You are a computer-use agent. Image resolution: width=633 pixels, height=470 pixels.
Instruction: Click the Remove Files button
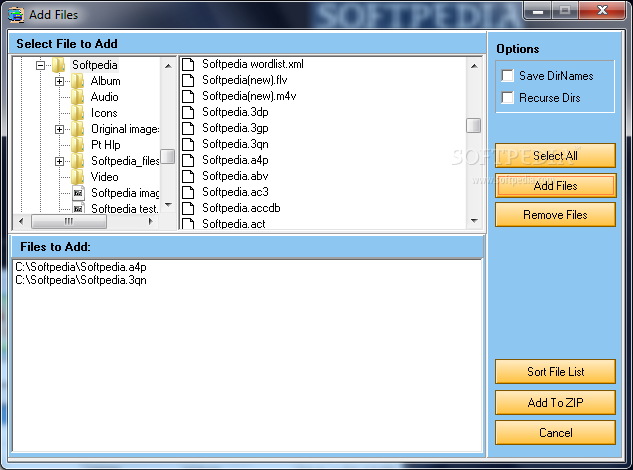click(555, 215)
